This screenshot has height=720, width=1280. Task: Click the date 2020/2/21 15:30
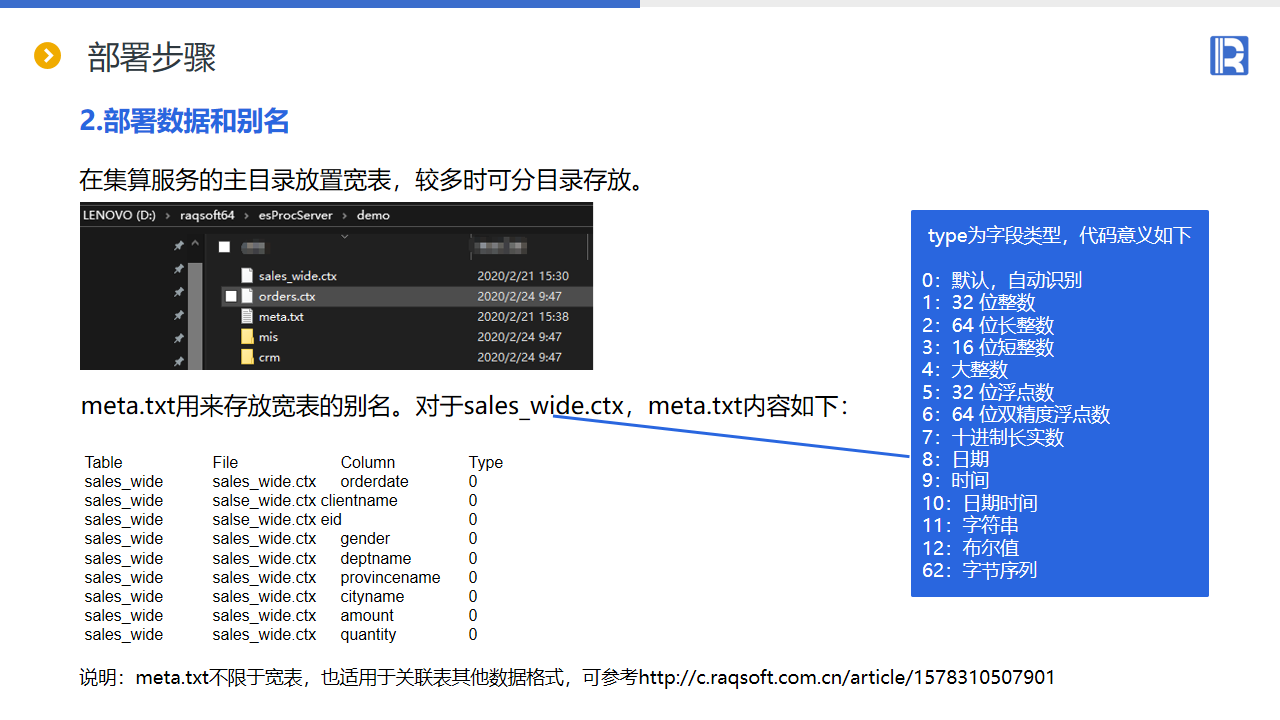(x=523, y=276)
